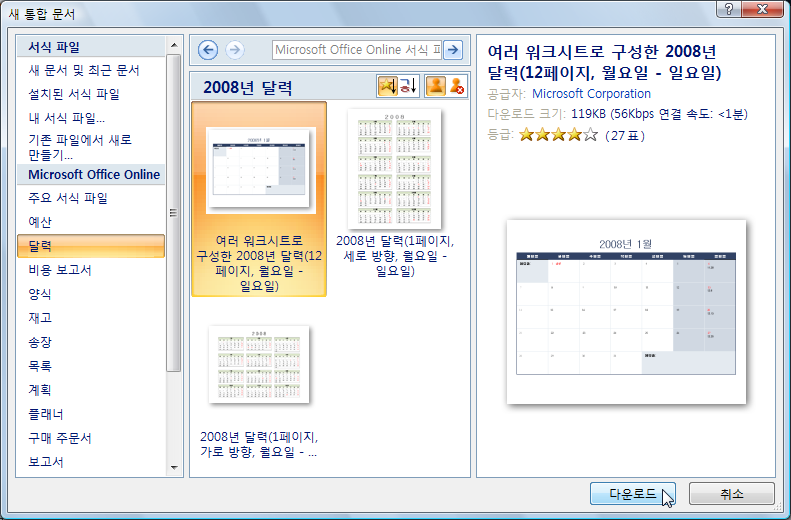Click the 취소 button
Screen dimensions: 791x520
tap(731, 494)
